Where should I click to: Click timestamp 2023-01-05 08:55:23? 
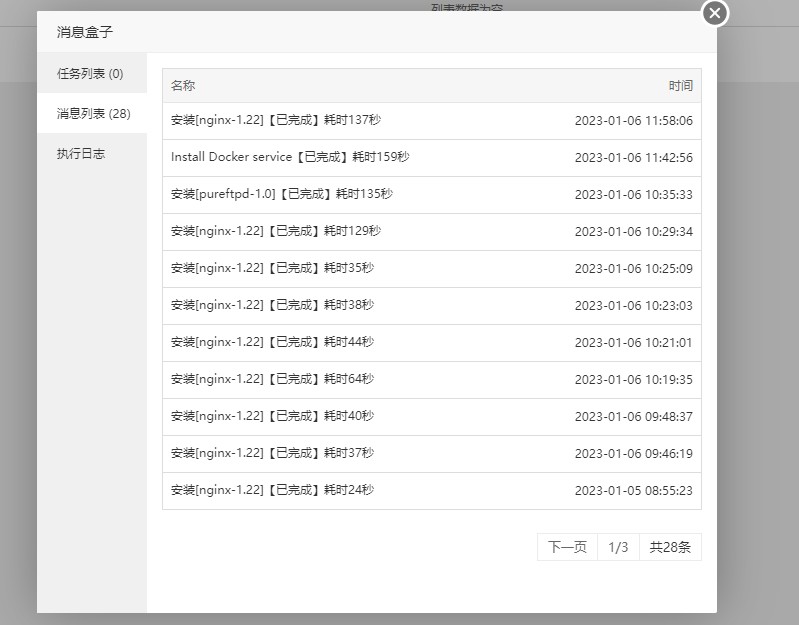click(633, 491)
